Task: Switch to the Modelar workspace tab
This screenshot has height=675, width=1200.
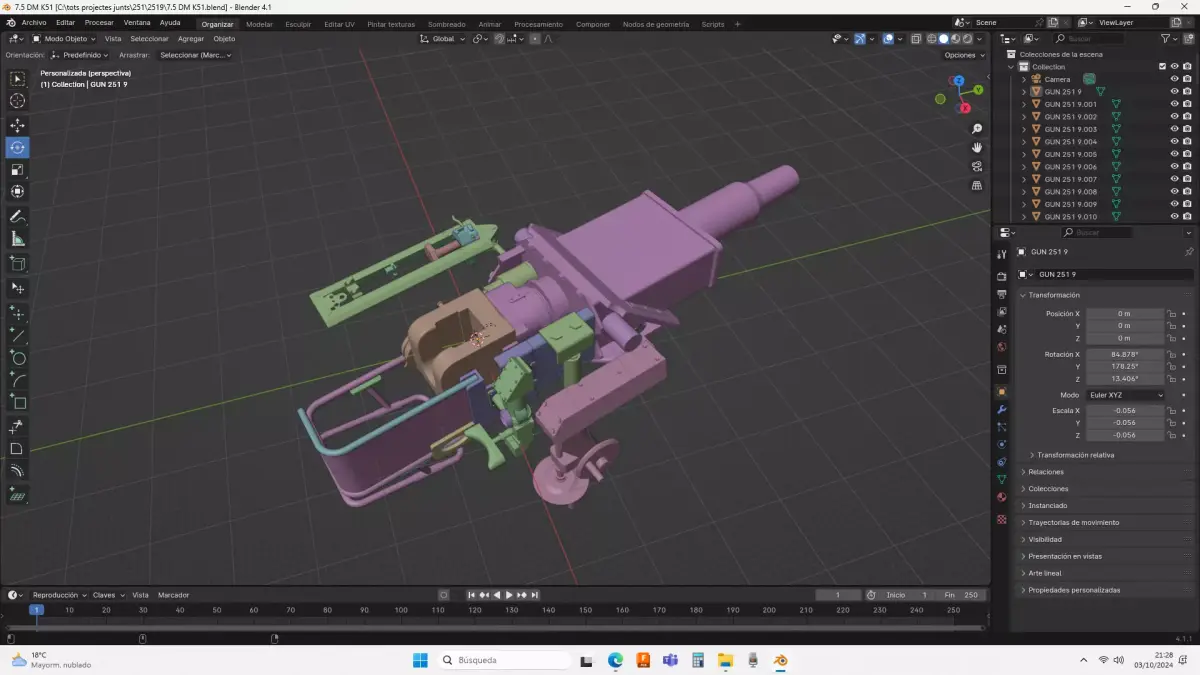Action: tap(259, 24)
